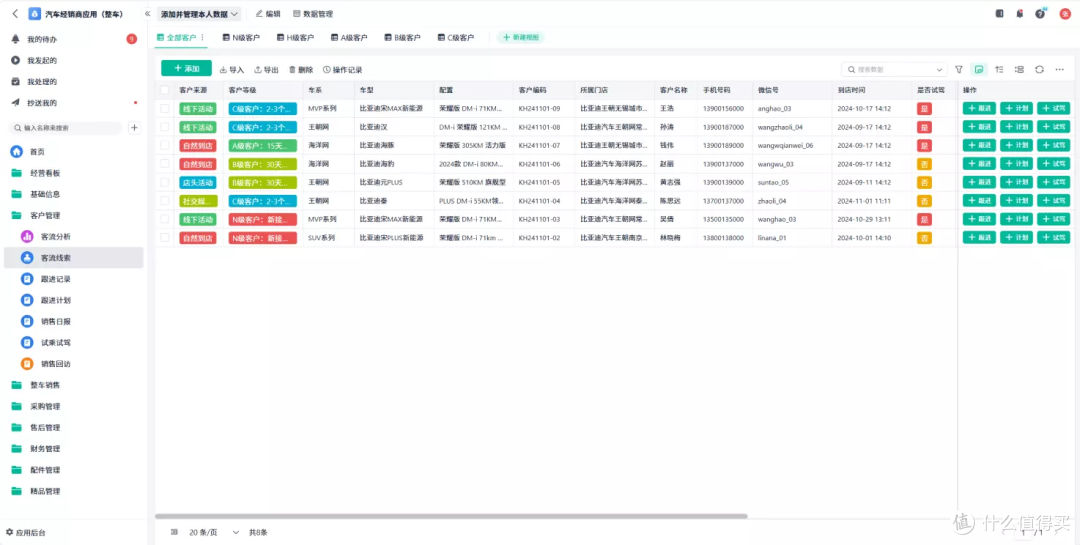The image size is (1080, 545).
Task: Click the bell icon next to 我的待办
Action: click(15, 39)
